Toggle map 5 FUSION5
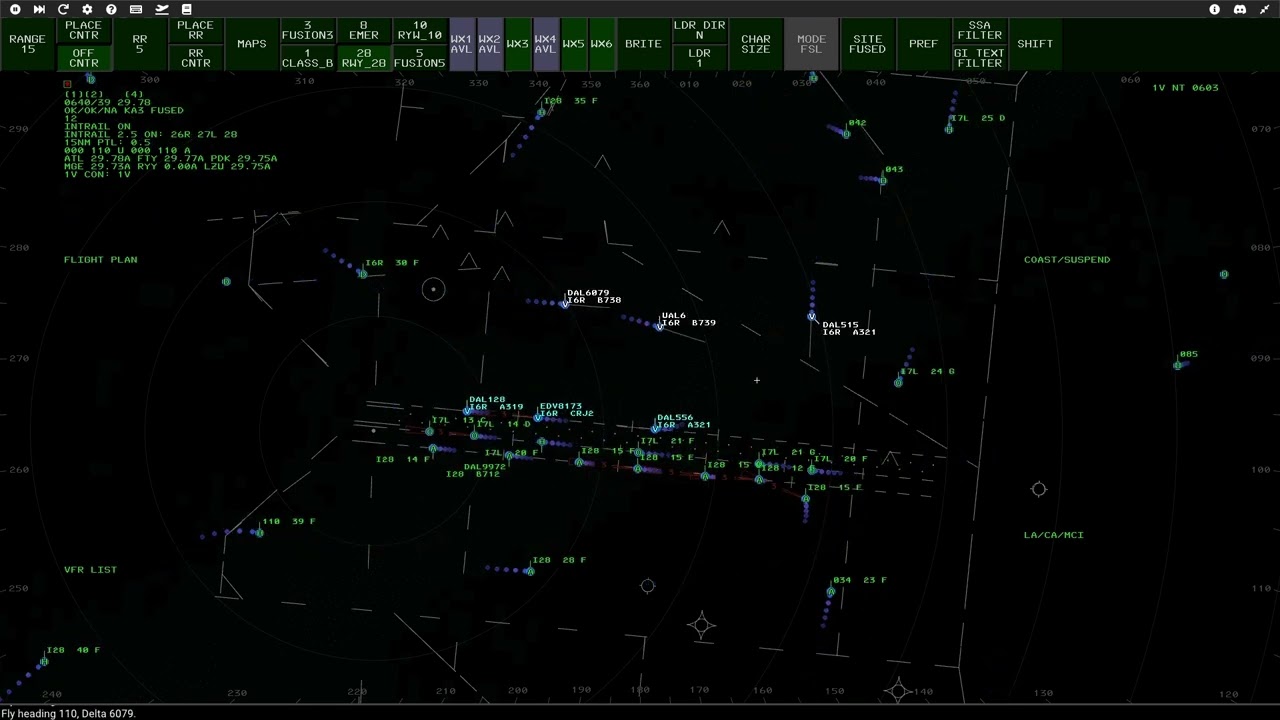 tap(420, 58)
